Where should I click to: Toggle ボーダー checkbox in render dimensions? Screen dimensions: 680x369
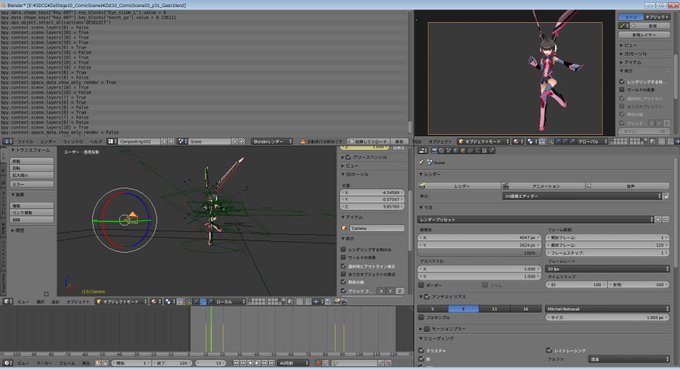421,285
